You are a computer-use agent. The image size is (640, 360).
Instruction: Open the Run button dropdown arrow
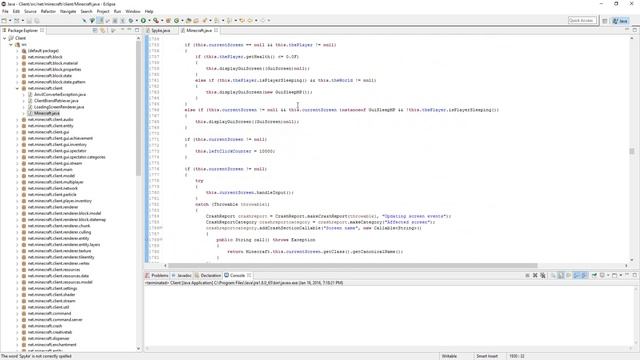(x=149, y=20)
